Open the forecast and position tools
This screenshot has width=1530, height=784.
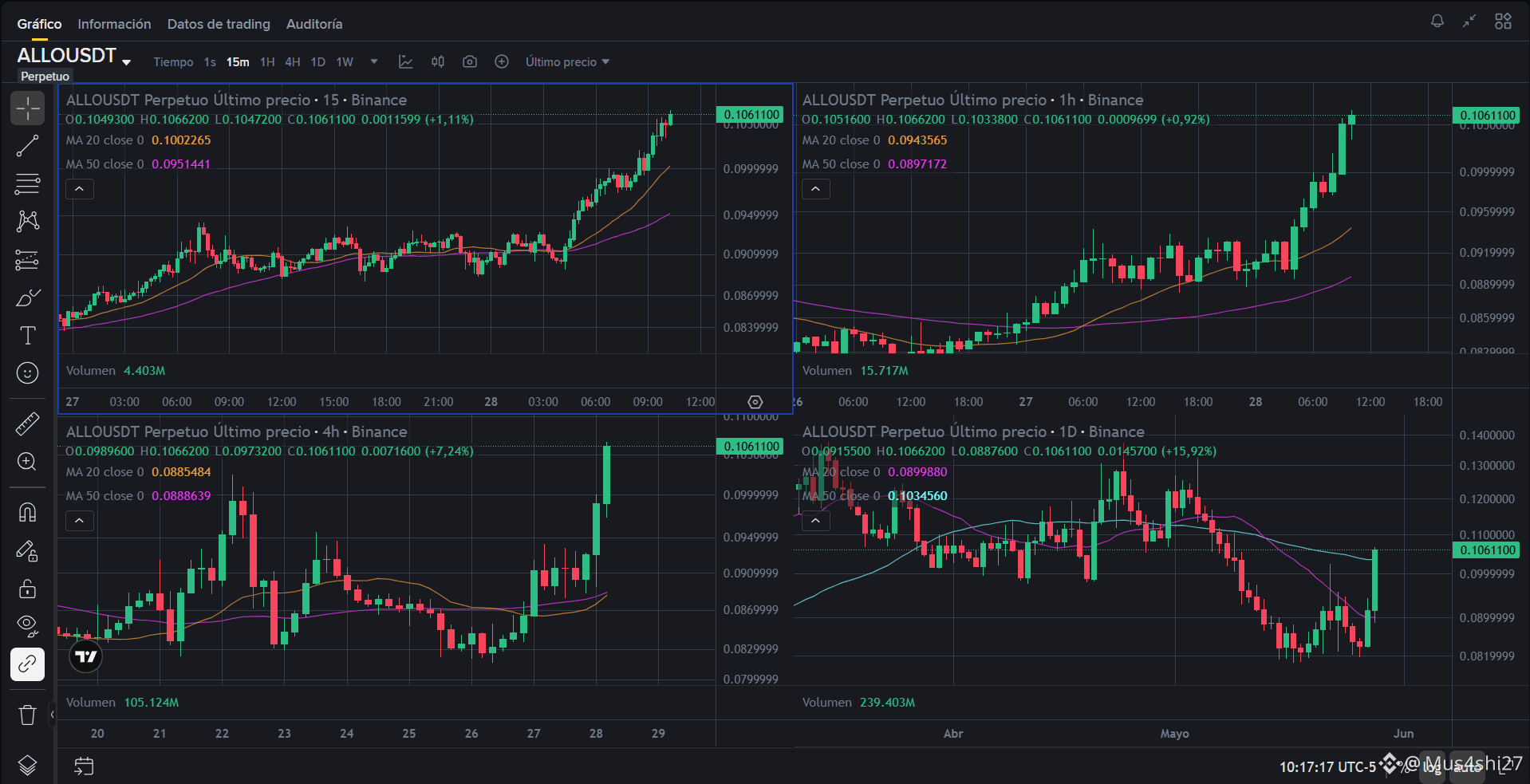point(27,260)
